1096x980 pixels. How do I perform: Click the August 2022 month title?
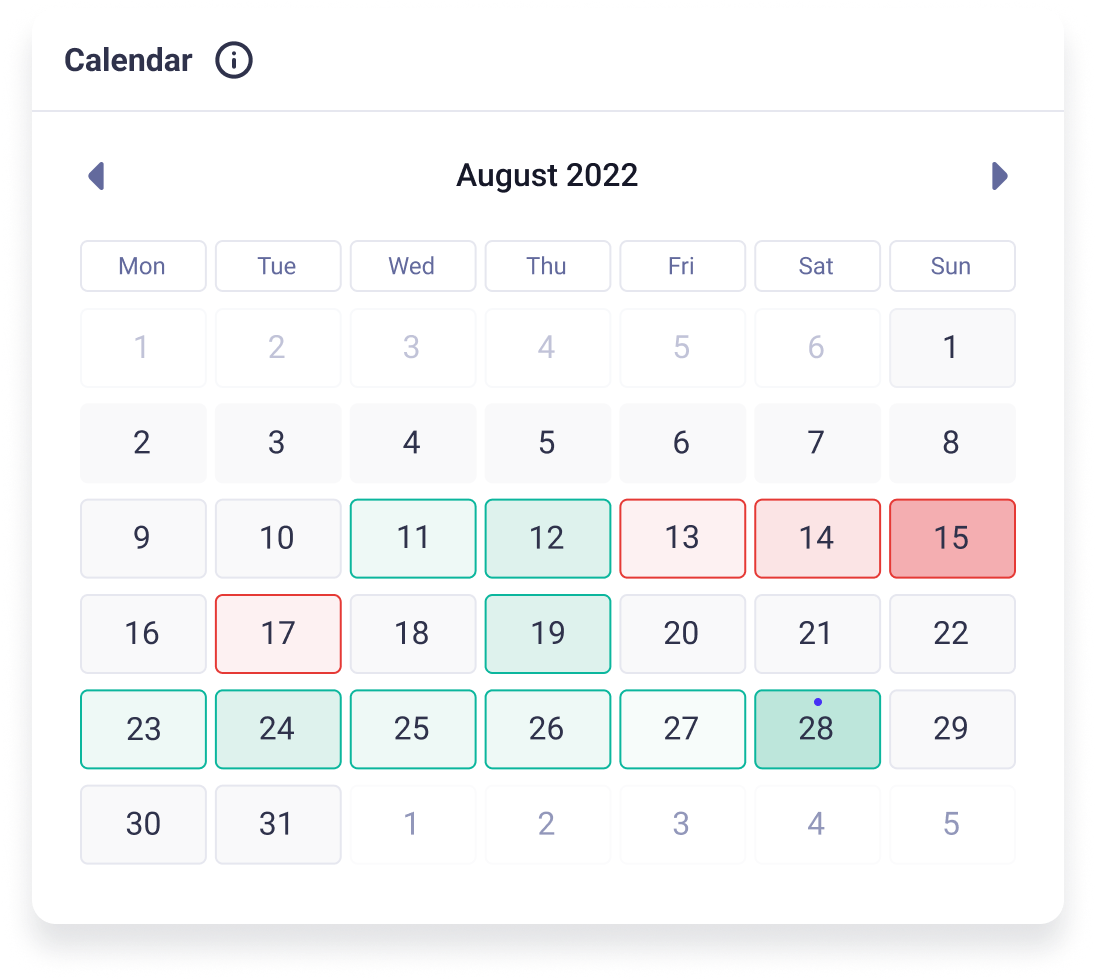click(547, 176)
